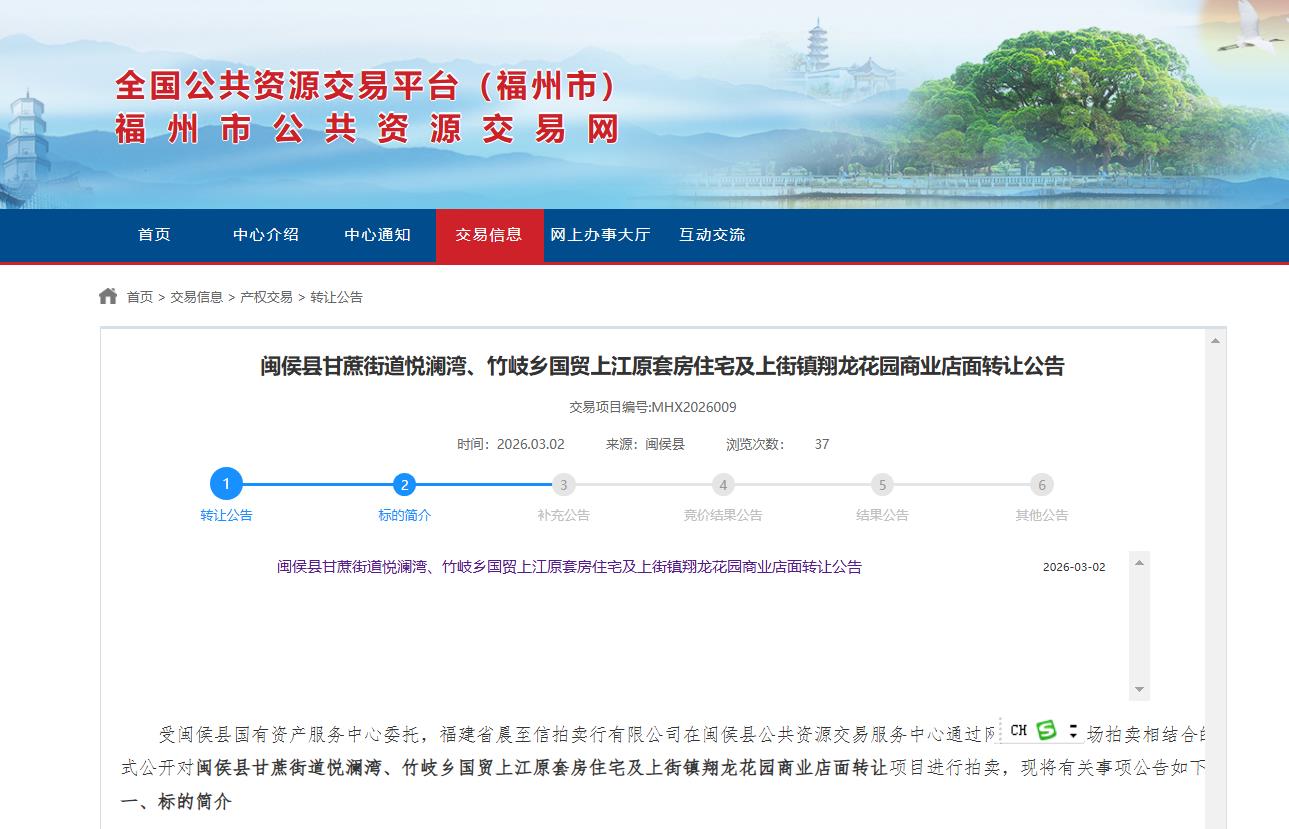Select step 6 circle 其他公告
Image resolution: width=1289 pixels, height=829 pixels.
[1042, 485]
